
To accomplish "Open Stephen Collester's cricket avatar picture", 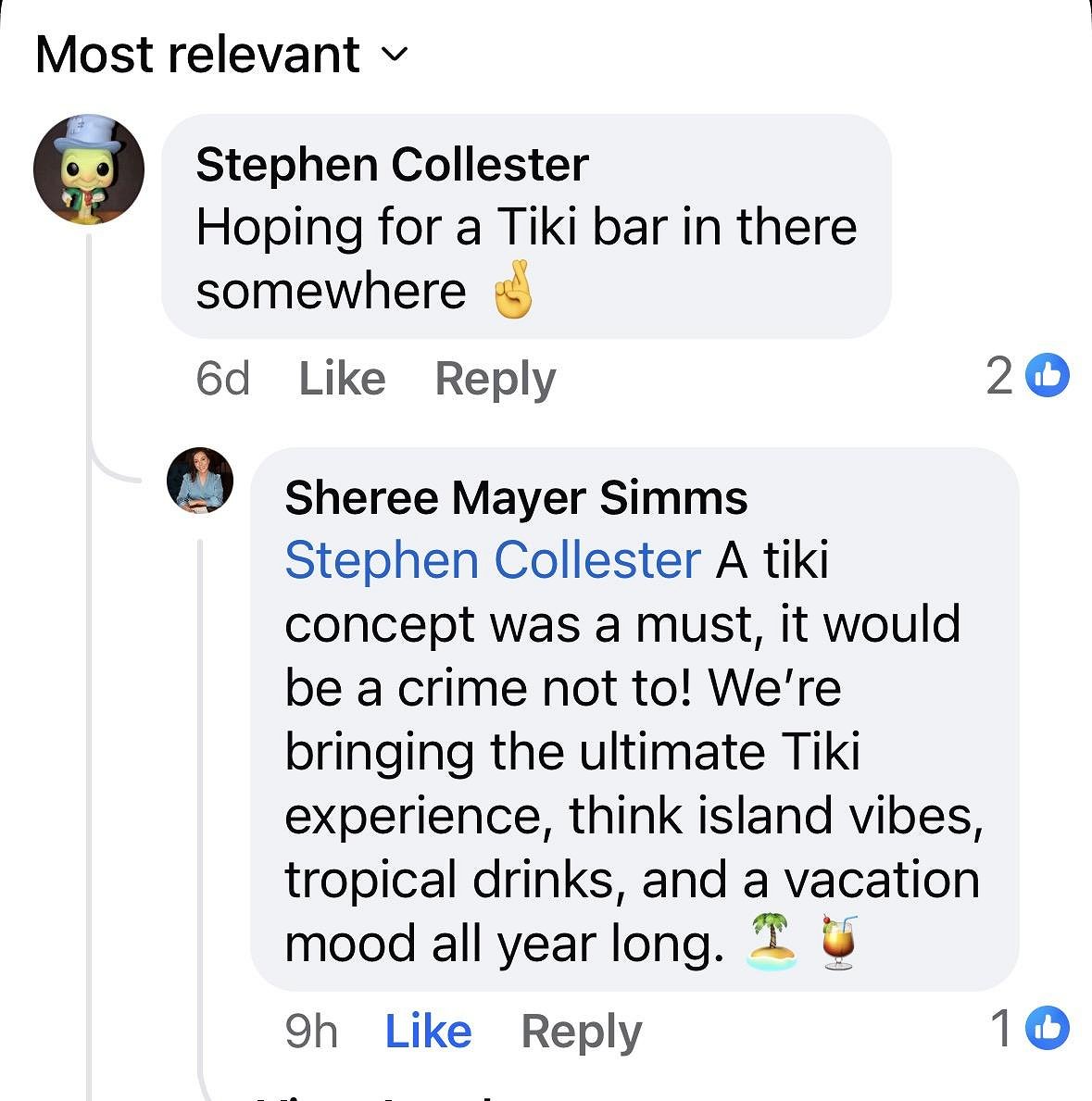I will pyautogui.click(x=89, y=170).
